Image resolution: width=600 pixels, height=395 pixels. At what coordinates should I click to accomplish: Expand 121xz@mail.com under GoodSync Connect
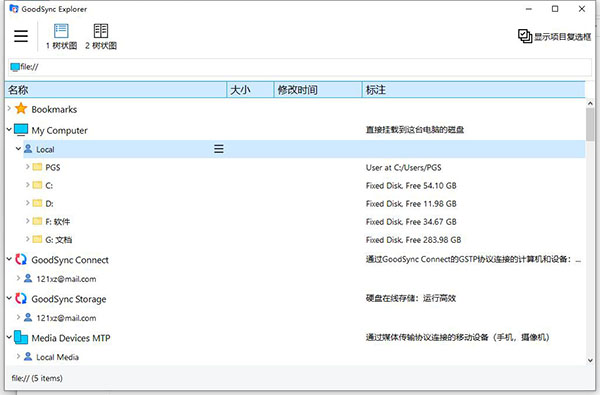18,278
